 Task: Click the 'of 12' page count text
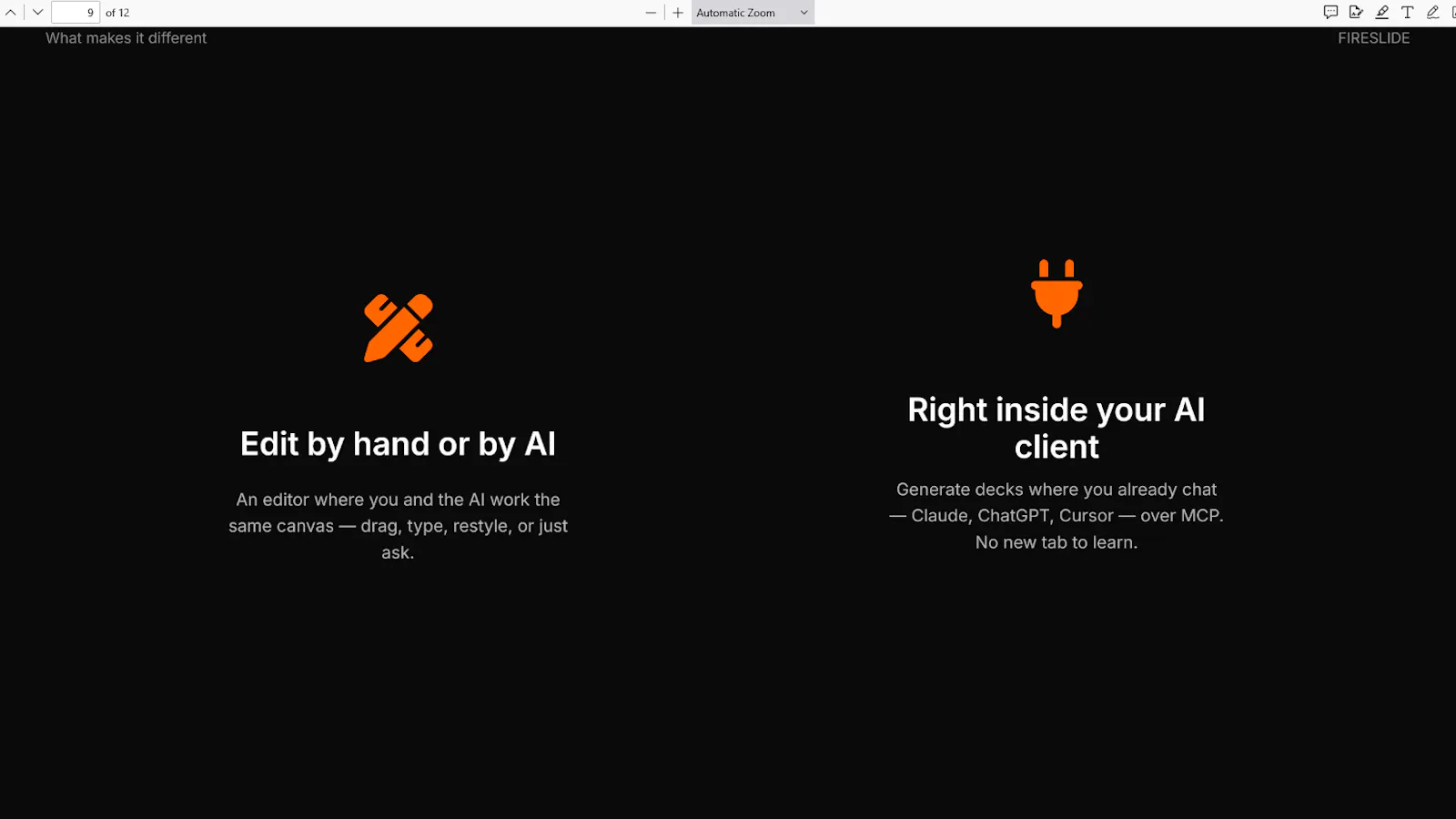click(117, 13)
